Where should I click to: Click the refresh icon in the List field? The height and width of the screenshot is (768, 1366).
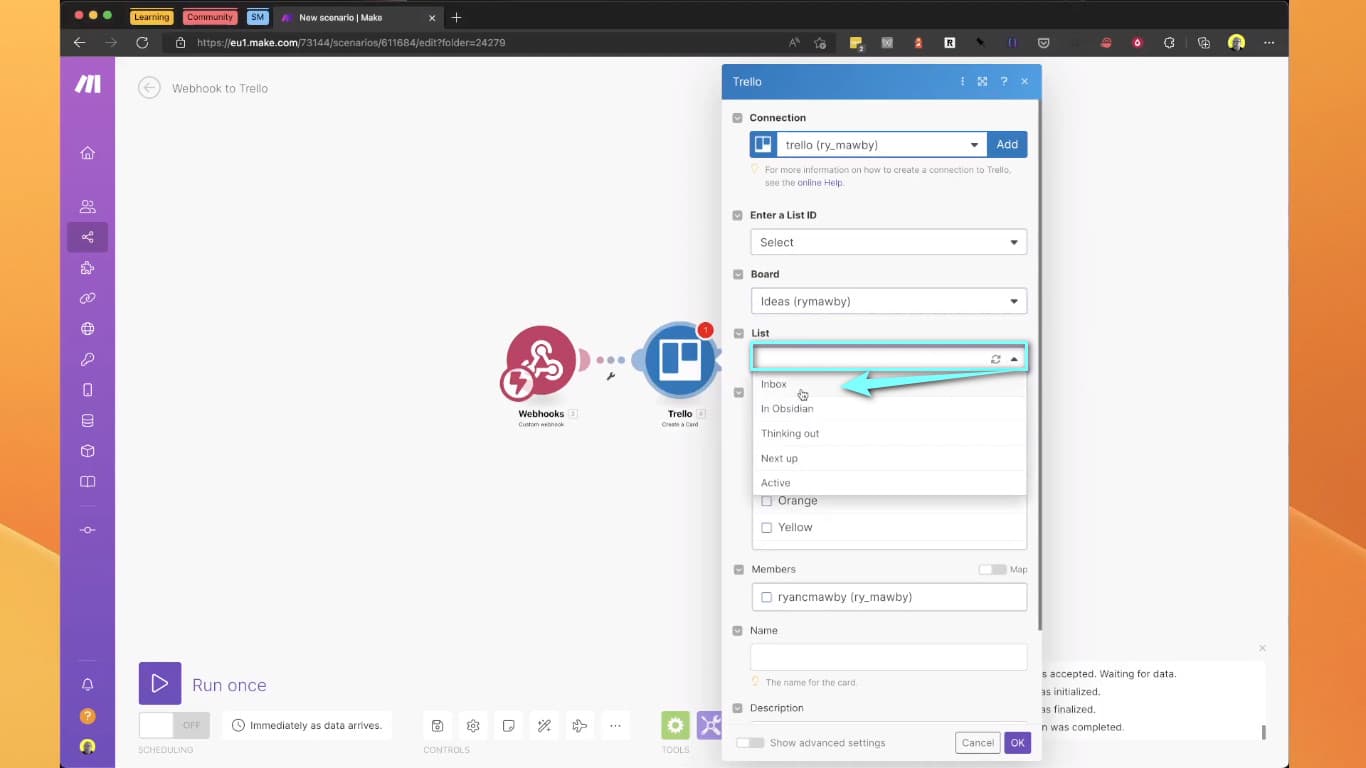coord(996,359)
